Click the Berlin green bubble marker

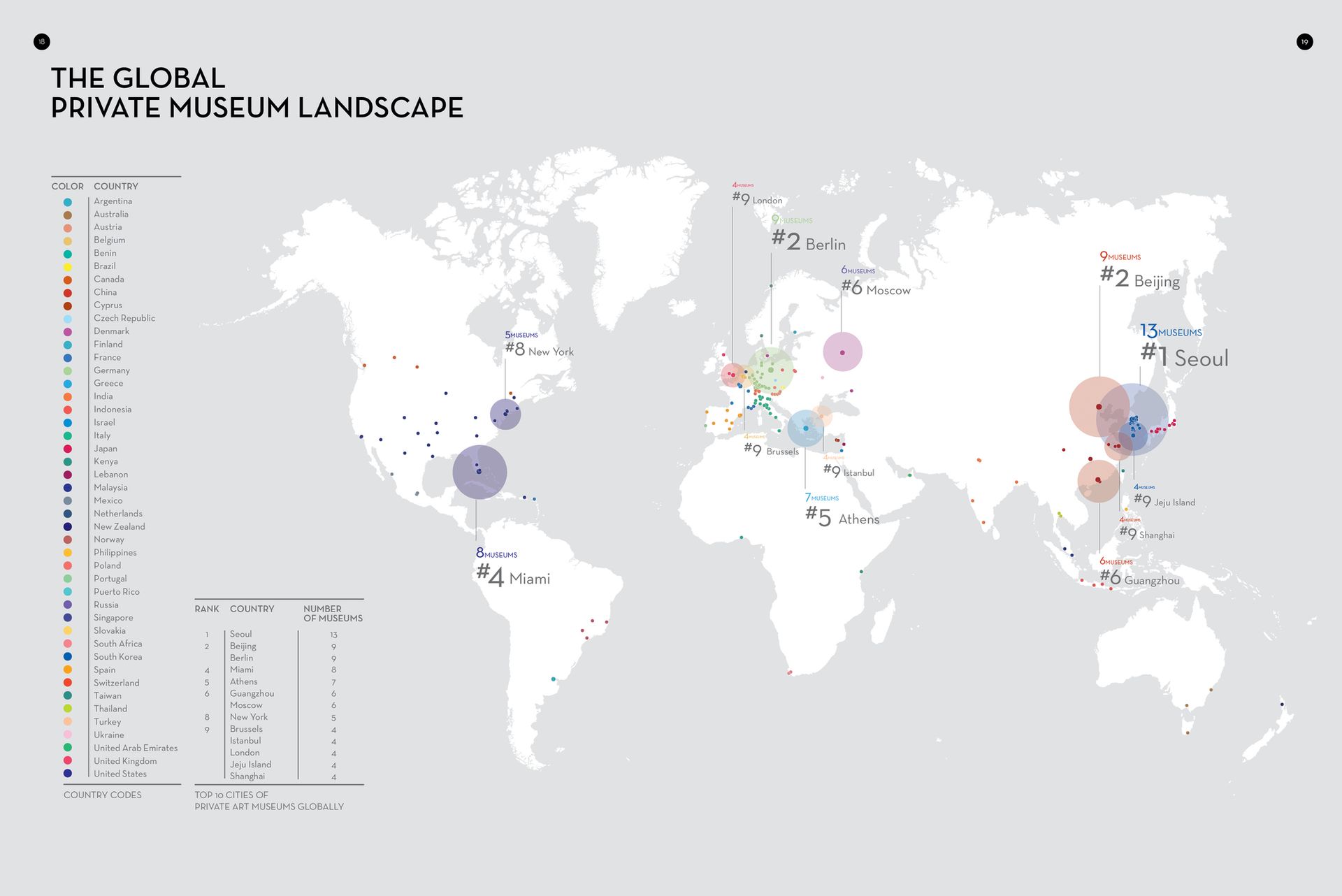click(x=770, y=370)
